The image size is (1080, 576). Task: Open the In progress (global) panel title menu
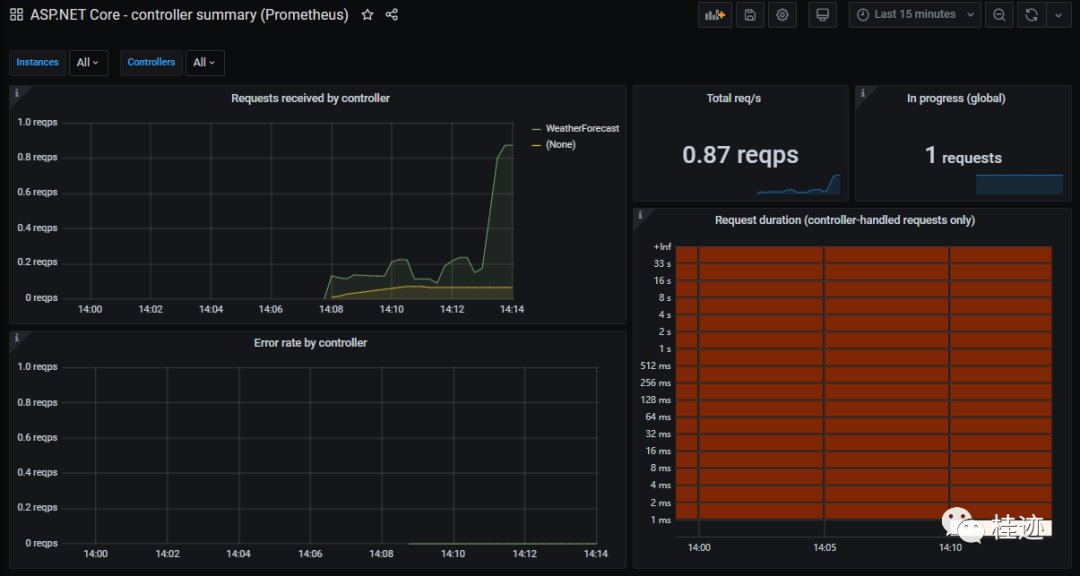(956, 99)
